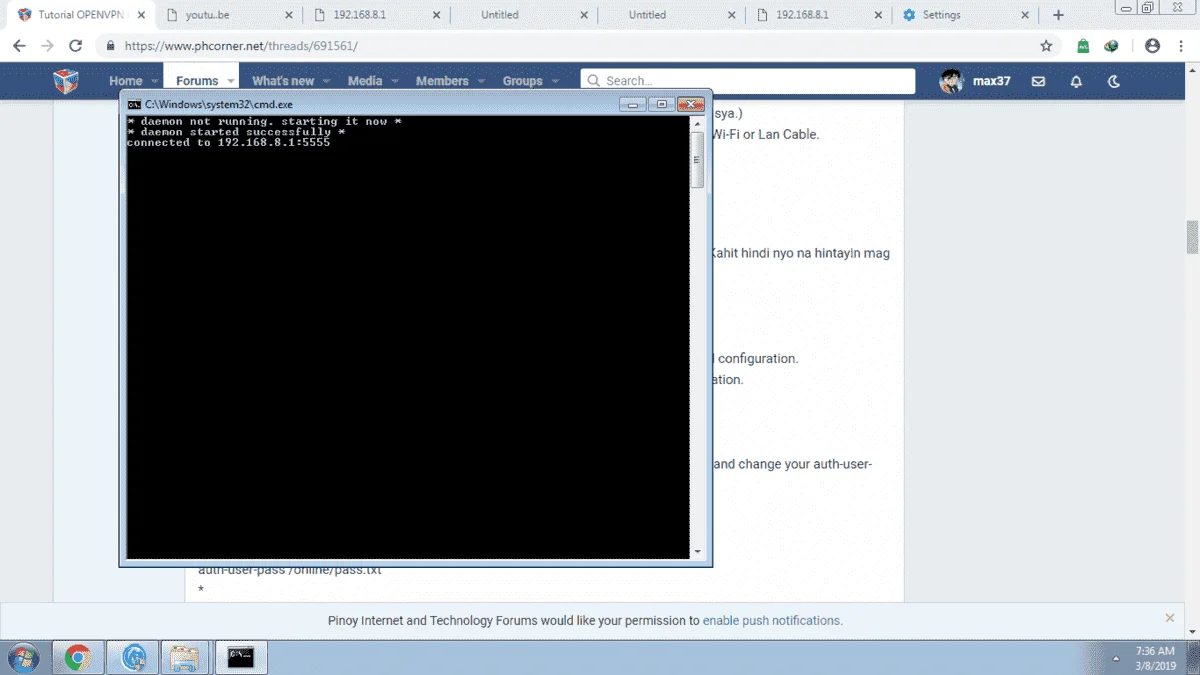Click the max37 username link
This screenshot has width=1200, height=675.
992,81
